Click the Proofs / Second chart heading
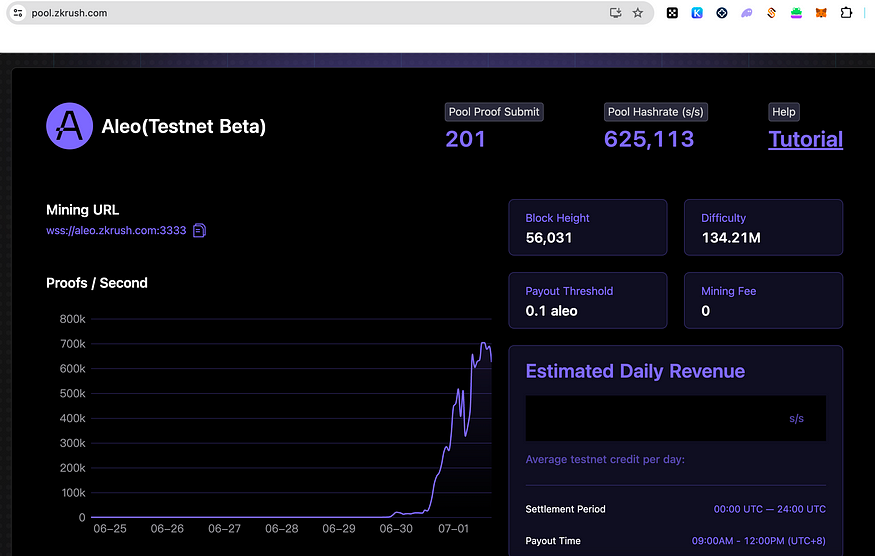 click(x=97, y=283)
